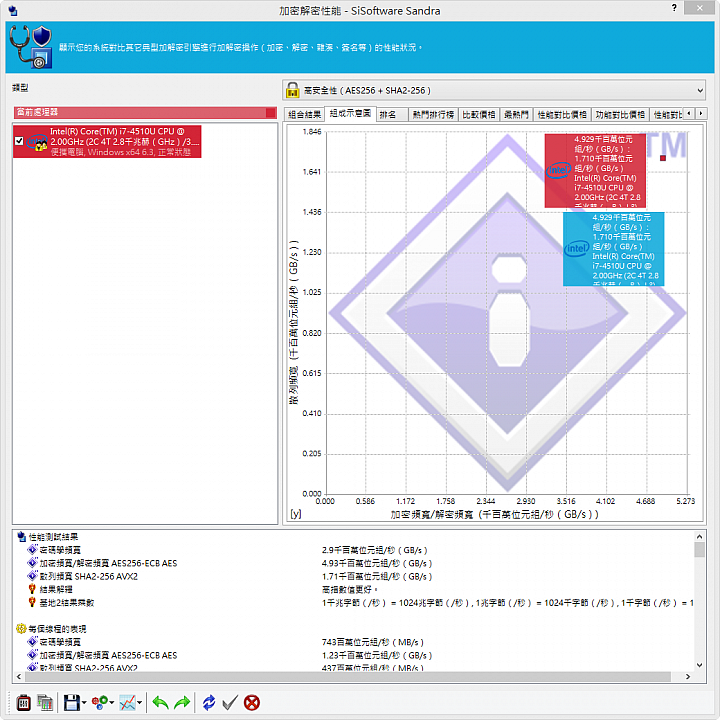Screen dimensions: 720x720
Task: Click the green back arrow icon
Action: pos(160,703)
